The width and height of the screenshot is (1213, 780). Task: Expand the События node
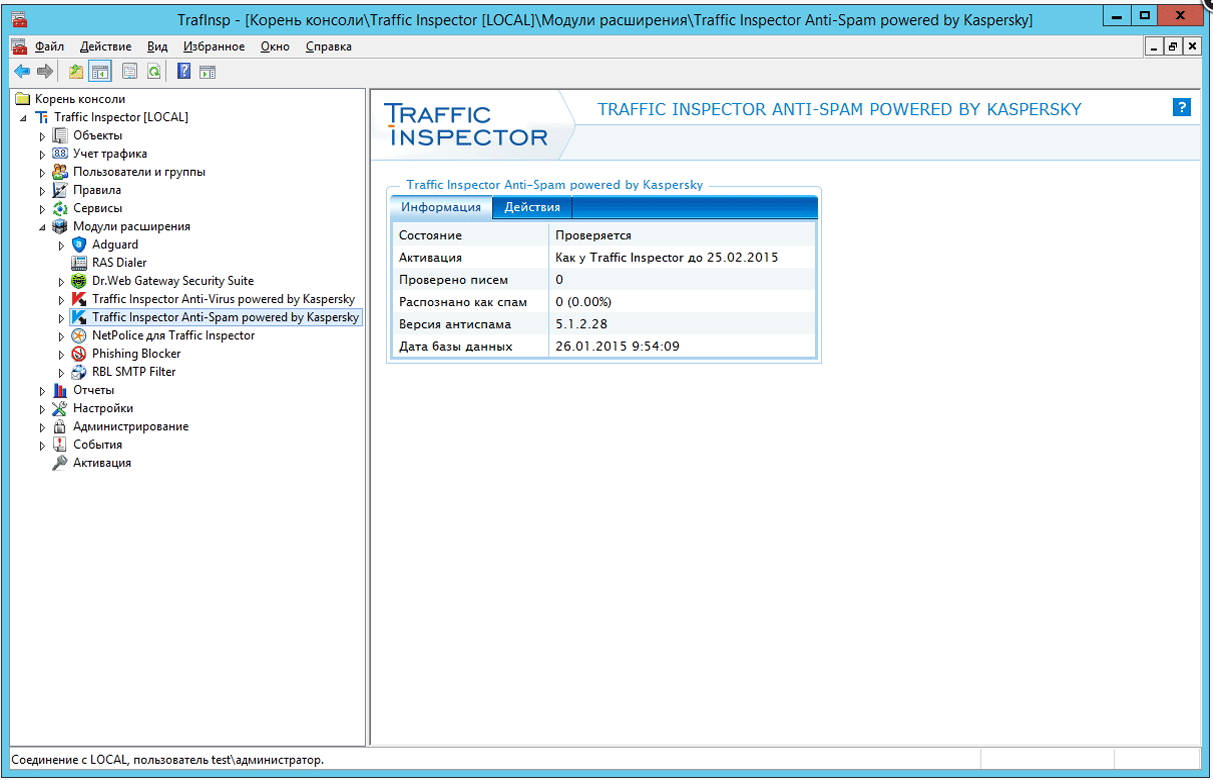pyautogui.click(x=43, y=445)
